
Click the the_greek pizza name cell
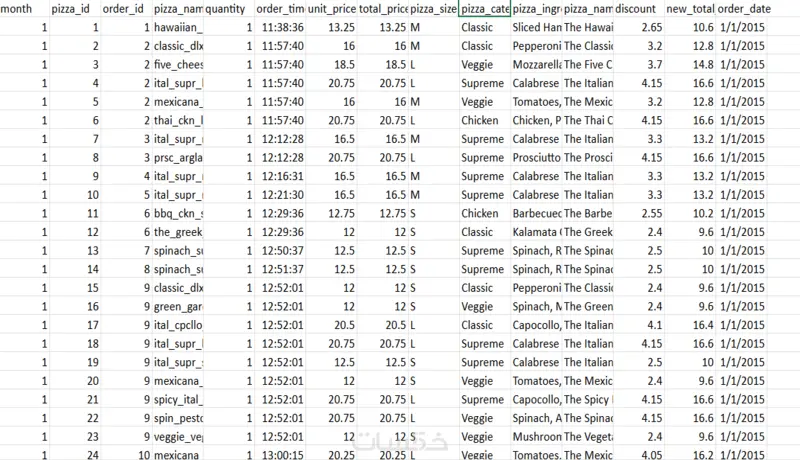pyautogui.click(x=178, y=232)
